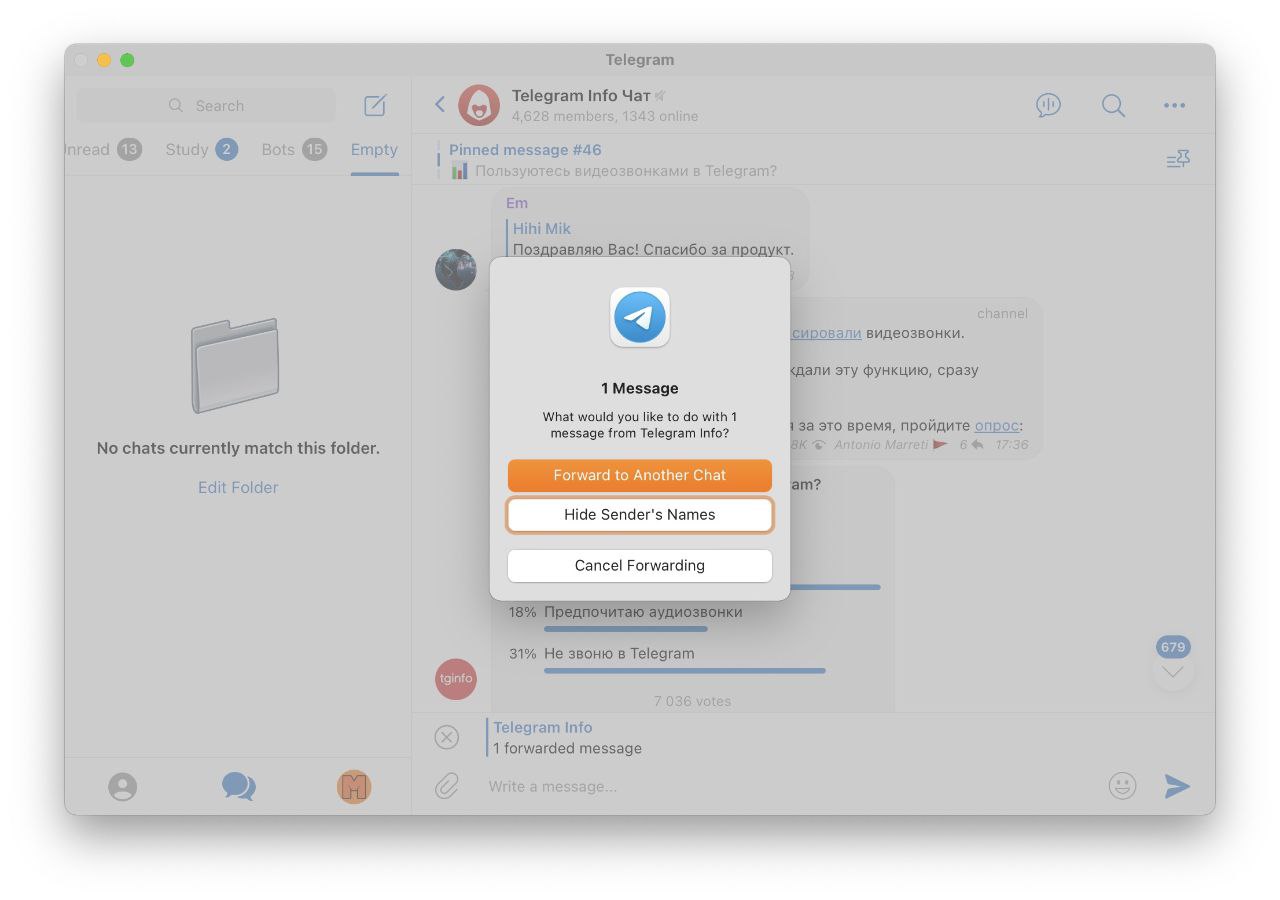This screenshot has width=1280, height=900.
Task: Click the empty folder illustration
Action: 235,365
